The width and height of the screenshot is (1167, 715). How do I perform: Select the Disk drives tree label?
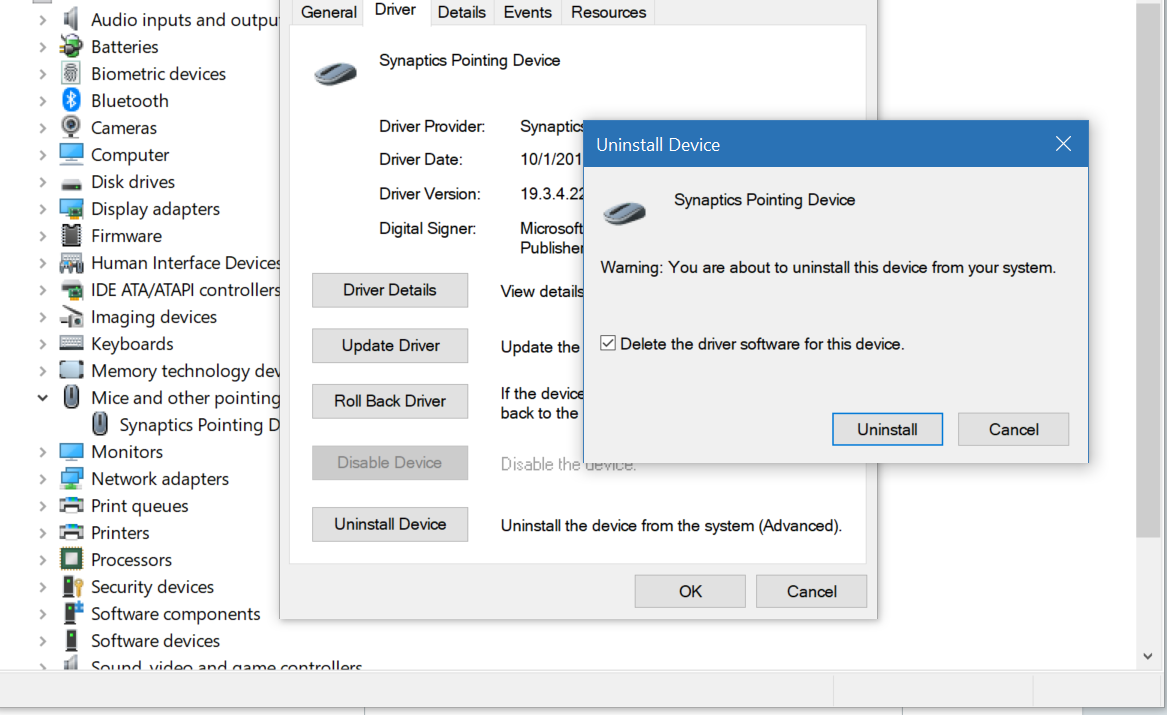pyautogui.click(x=133, y=182)
